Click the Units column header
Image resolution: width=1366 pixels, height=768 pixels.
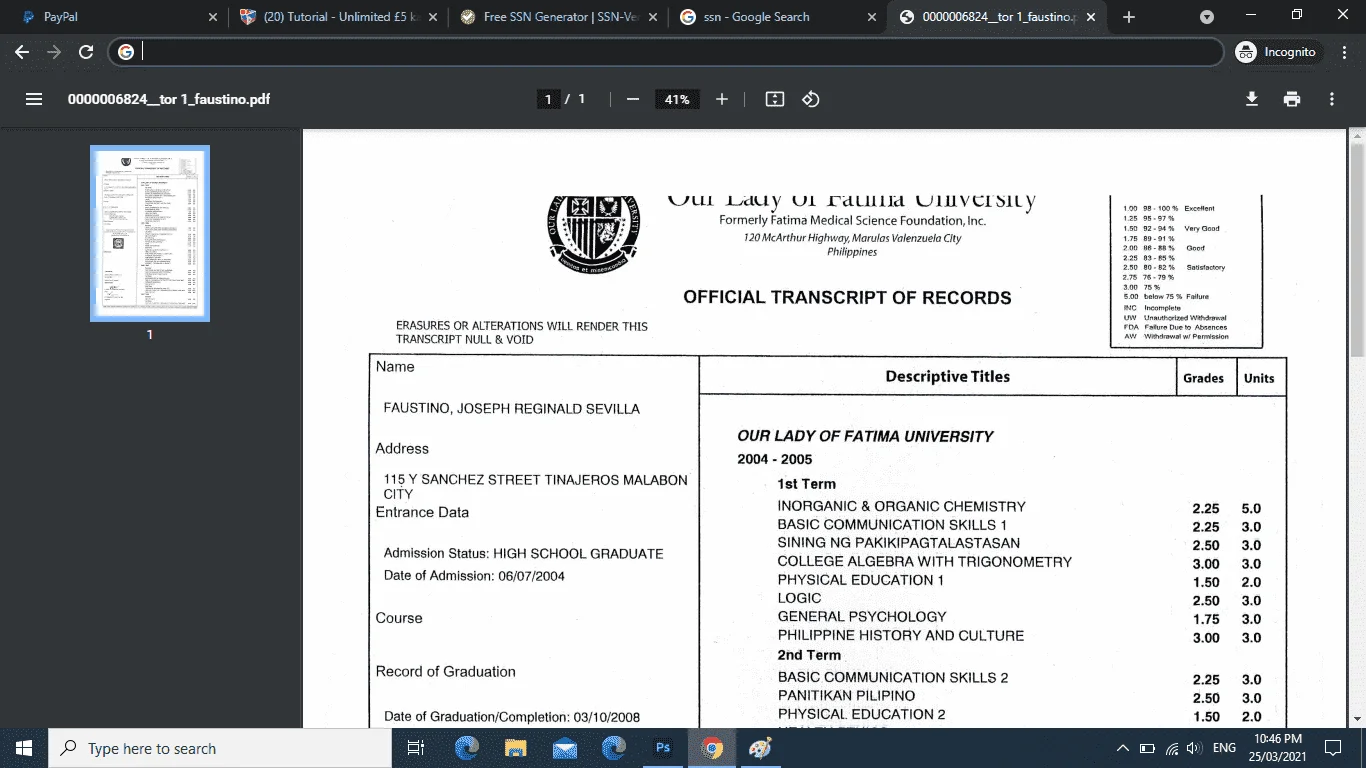click(x=1259, y=378)
